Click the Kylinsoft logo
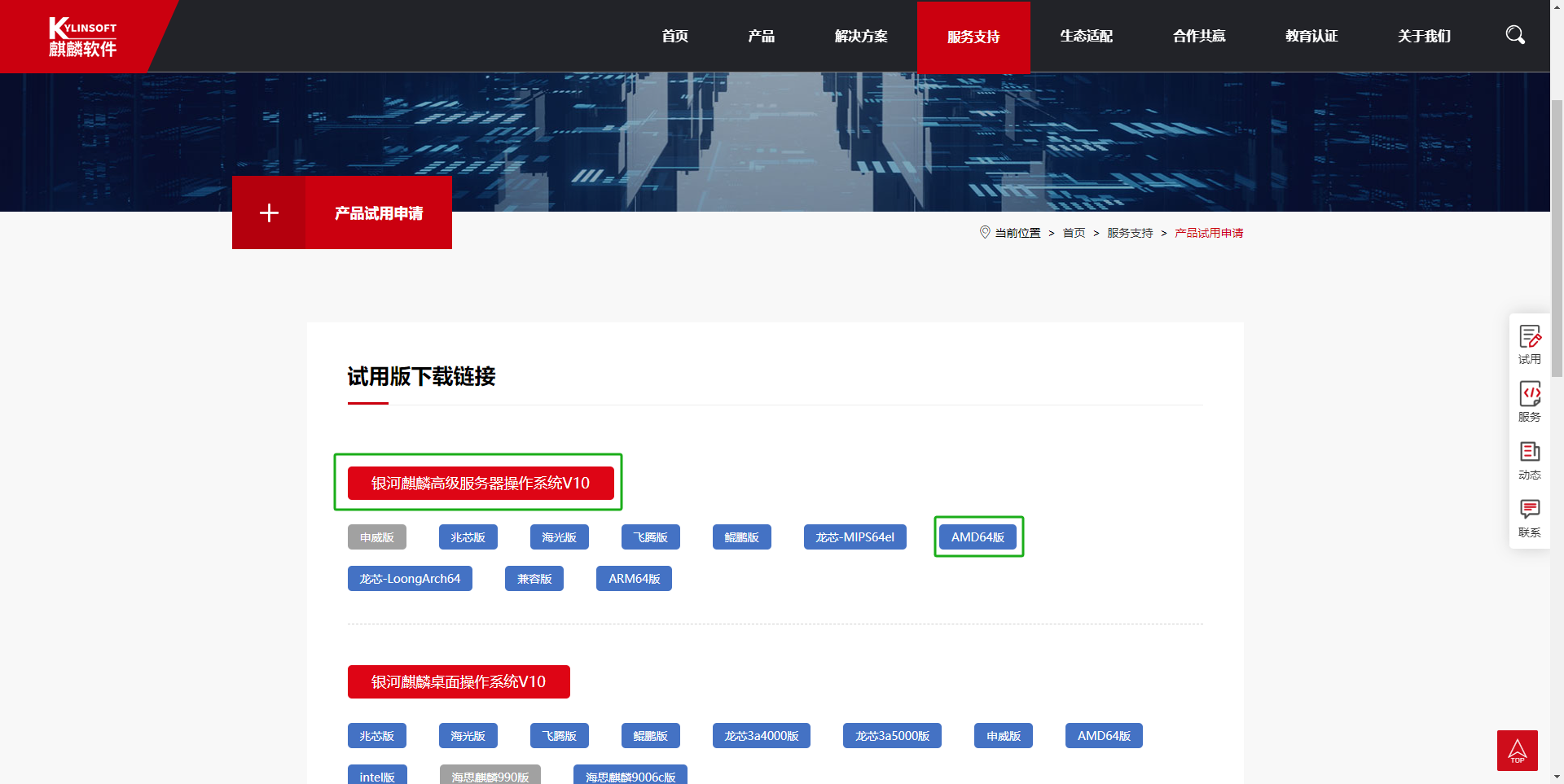The width and height of the screenshot is (1564, 784). point(82,37)
